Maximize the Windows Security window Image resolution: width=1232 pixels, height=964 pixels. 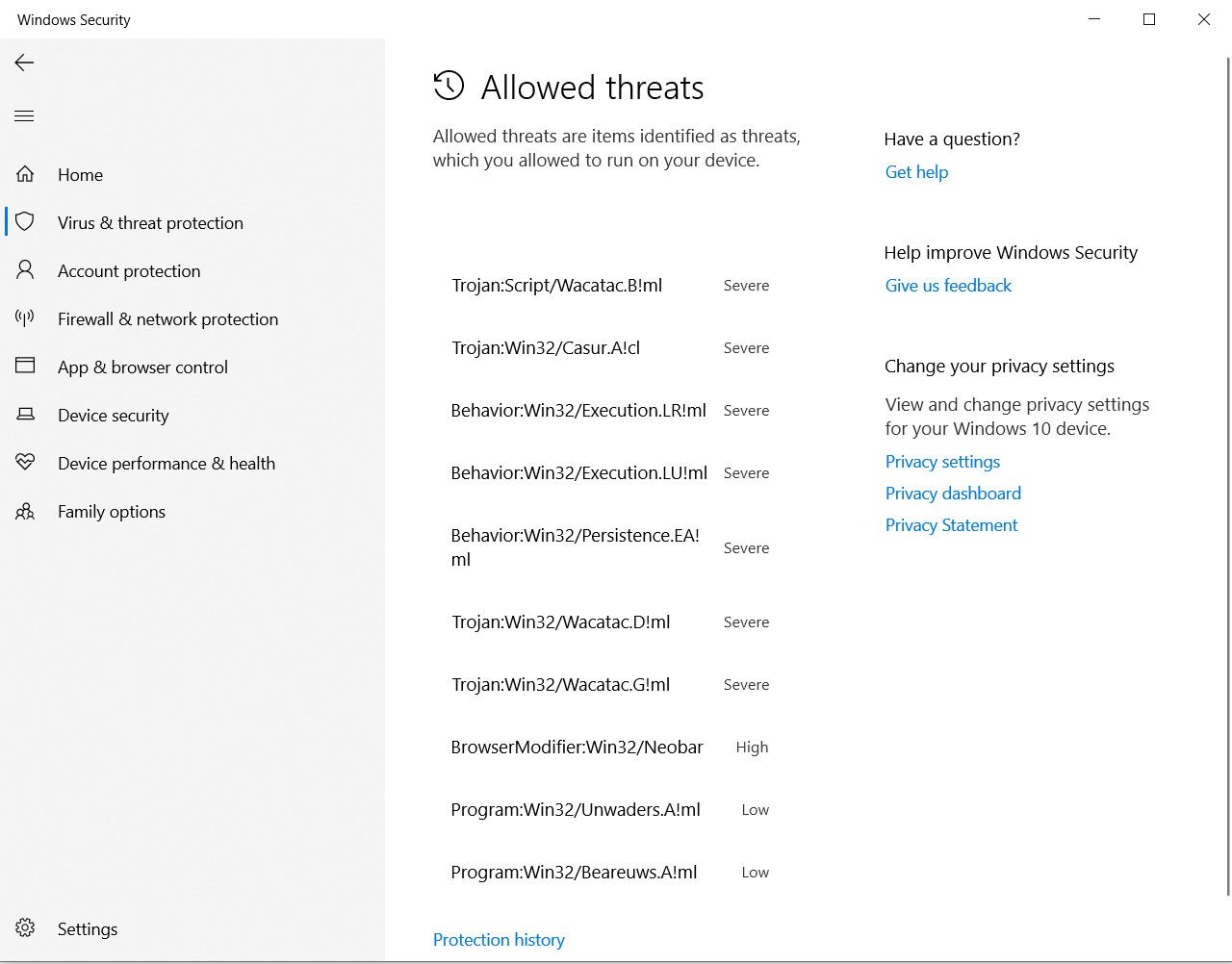[1149, 19]
